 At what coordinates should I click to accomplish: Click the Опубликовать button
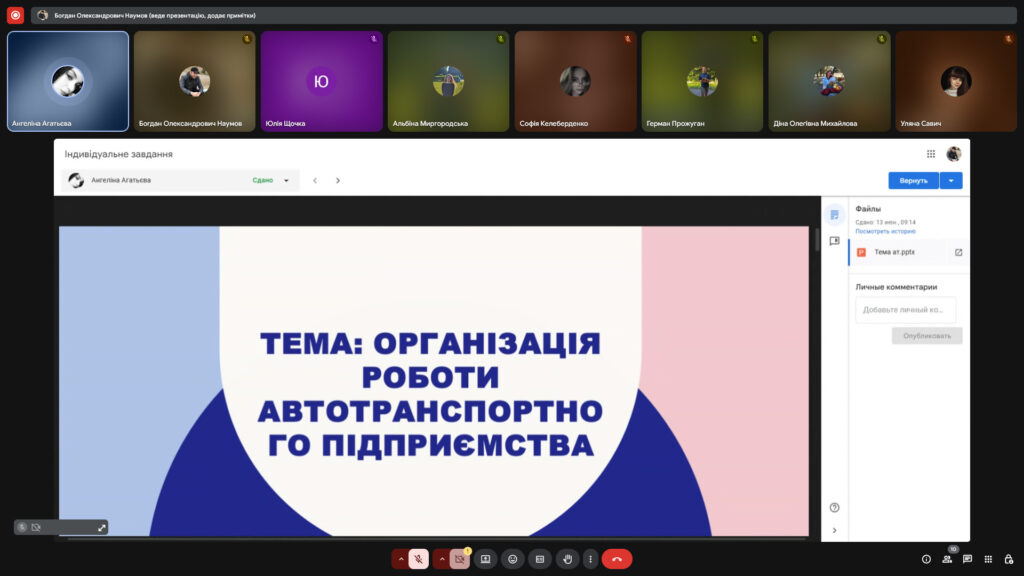tap(927, 336)
